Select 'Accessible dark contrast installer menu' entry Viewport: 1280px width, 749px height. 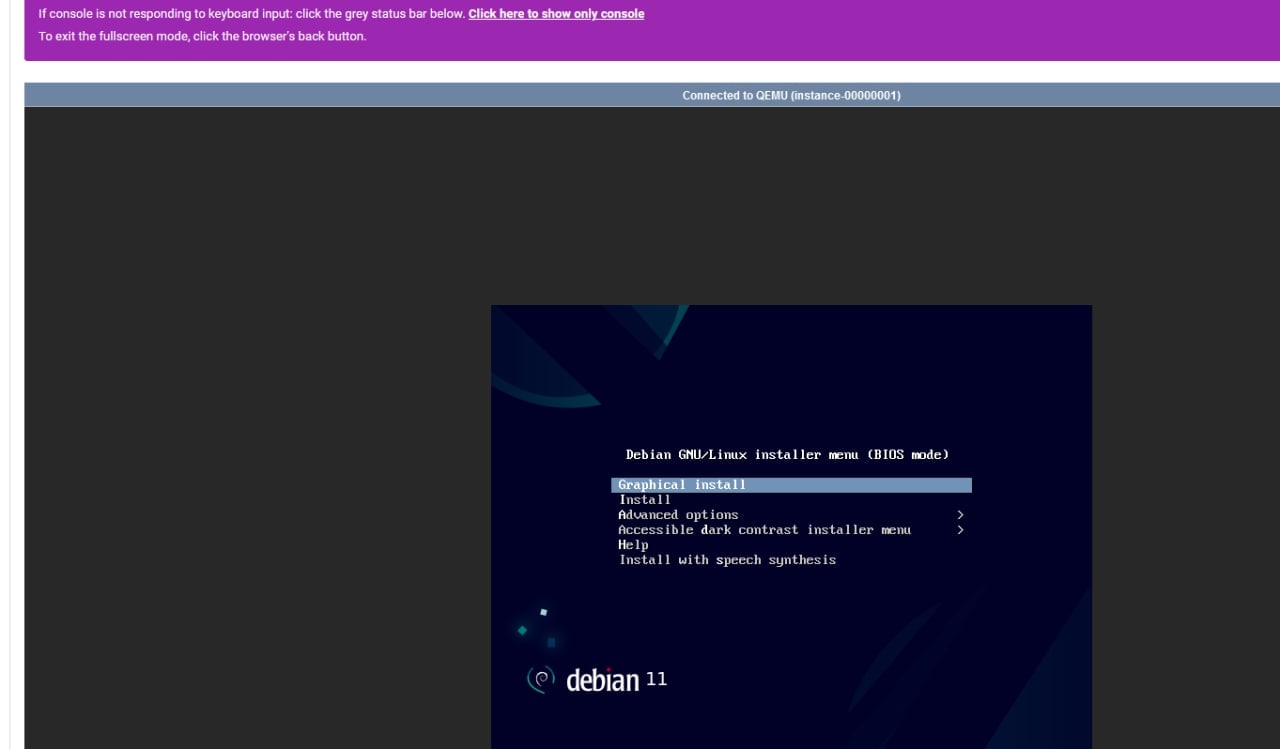764,530
